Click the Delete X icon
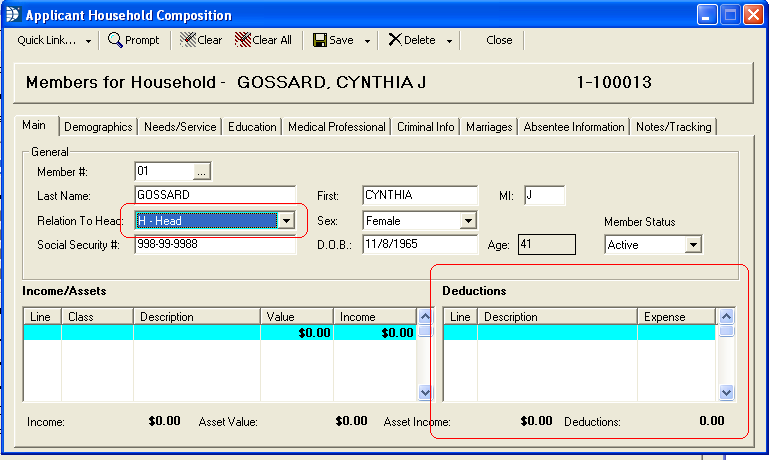 (x=395, y=40)
